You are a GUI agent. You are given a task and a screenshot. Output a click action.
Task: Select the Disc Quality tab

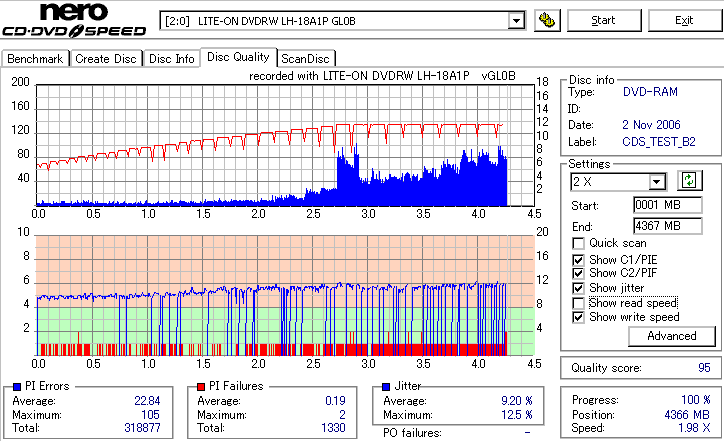[x=238, y=57]
